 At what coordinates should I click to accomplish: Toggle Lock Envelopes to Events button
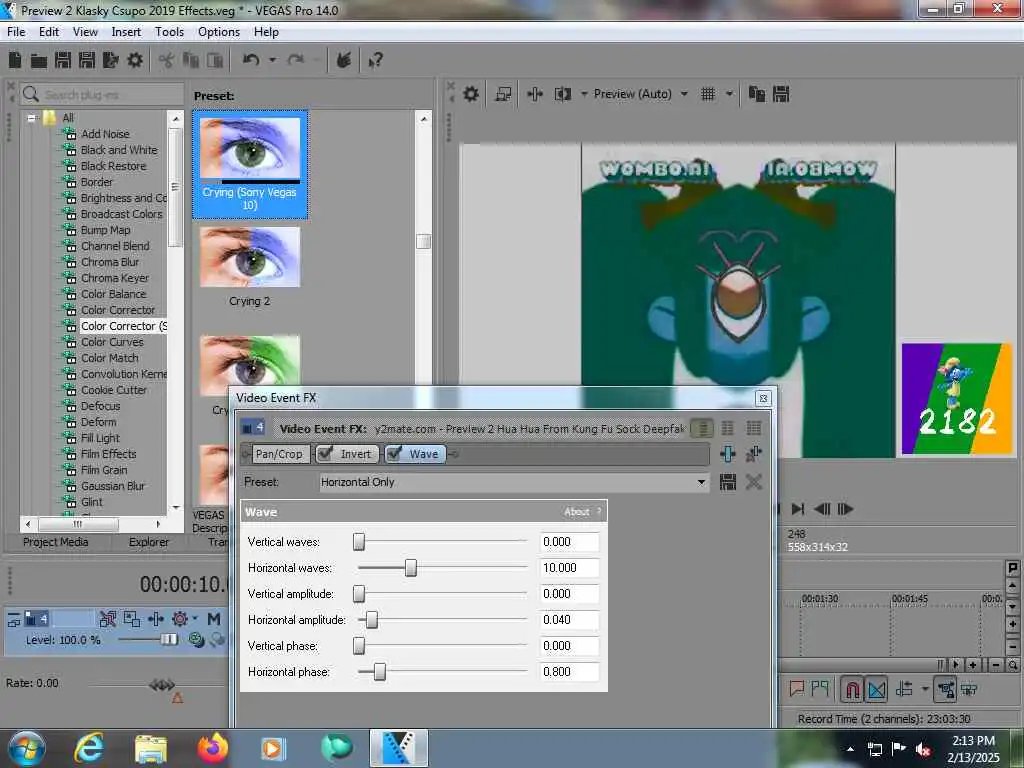point(946,690)
